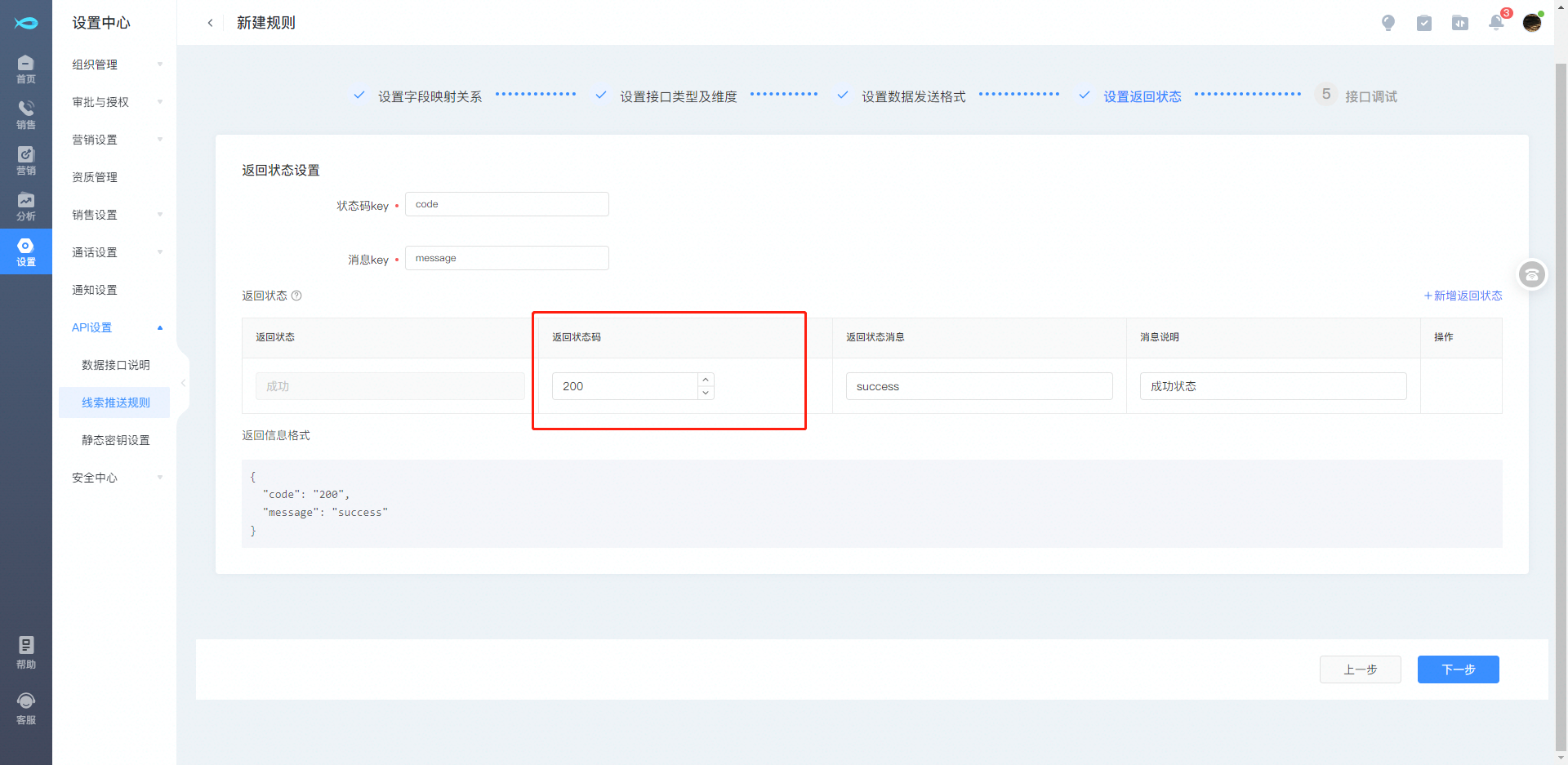
Task: Click the lightbulb tips icon
Action: [1388, 23]
